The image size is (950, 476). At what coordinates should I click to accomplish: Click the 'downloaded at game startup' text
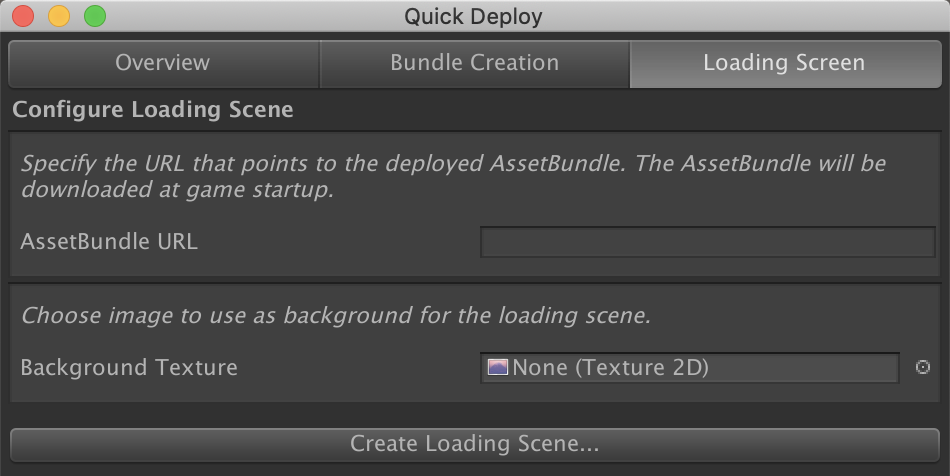click(177, 190)
